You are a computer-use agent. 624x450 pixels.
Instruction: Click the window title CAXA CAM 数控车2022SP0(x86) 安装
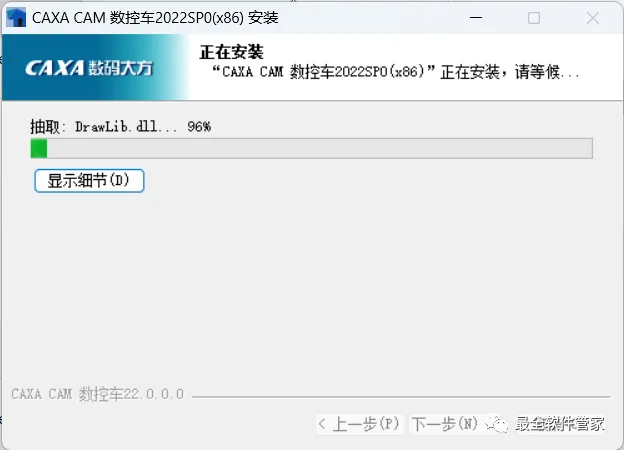[x=155, y=18]
